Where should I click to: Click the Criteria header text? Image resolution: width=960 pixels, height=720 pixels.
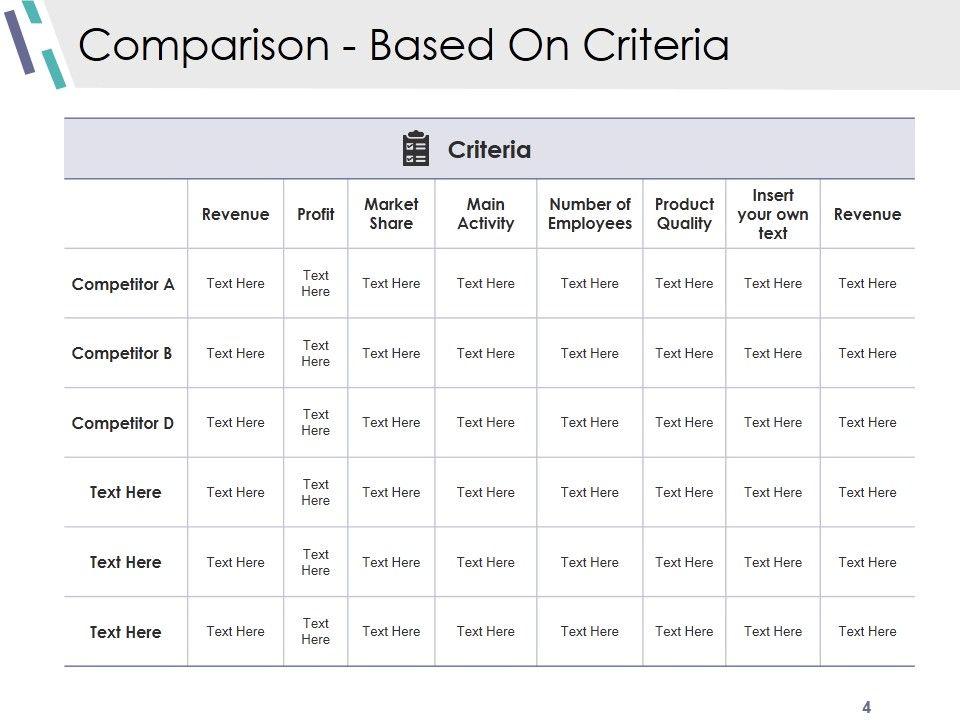click(x=489, y=150)
